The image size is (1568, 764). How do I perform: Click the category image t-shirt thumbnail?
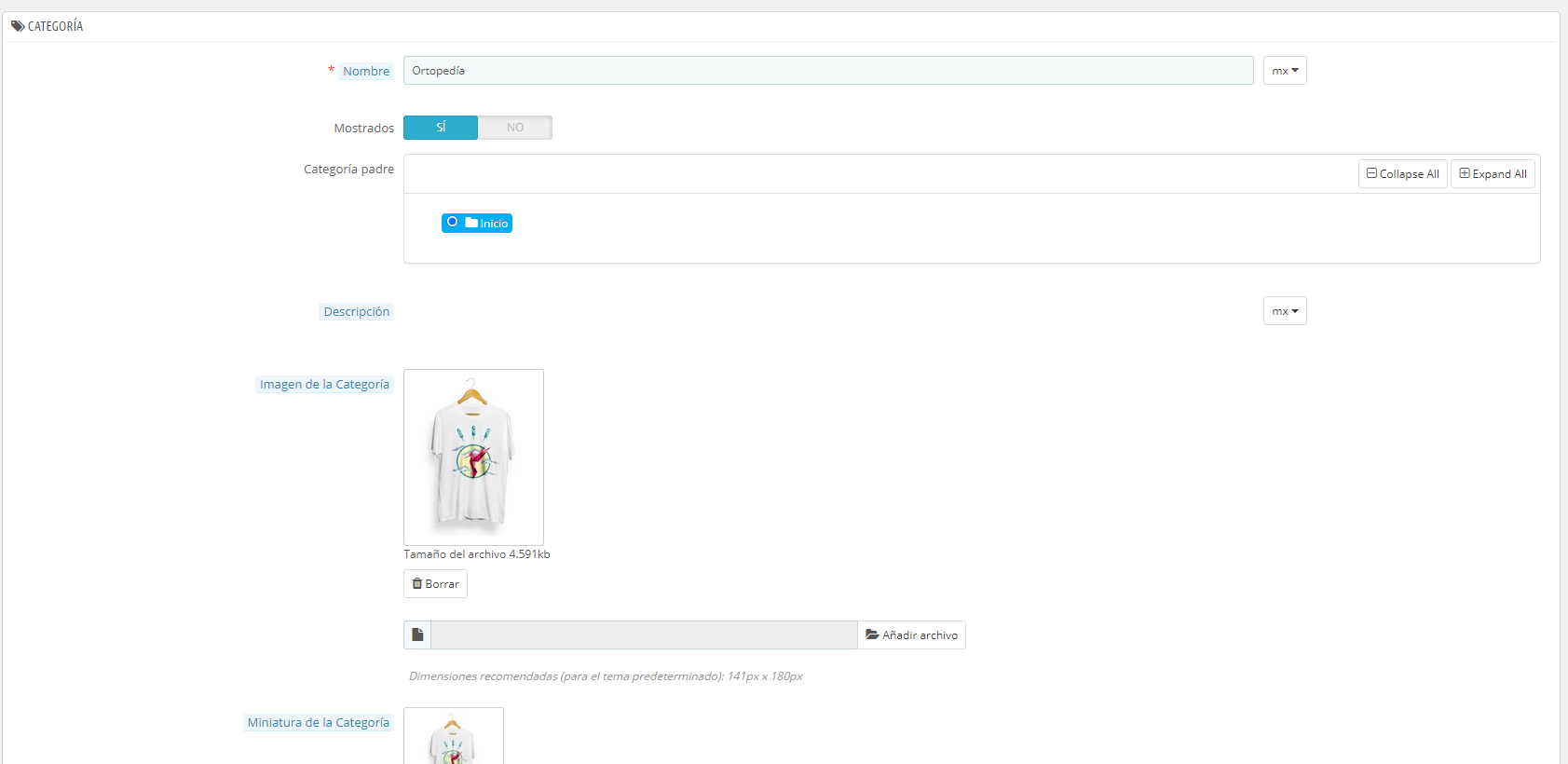[473, 457]
